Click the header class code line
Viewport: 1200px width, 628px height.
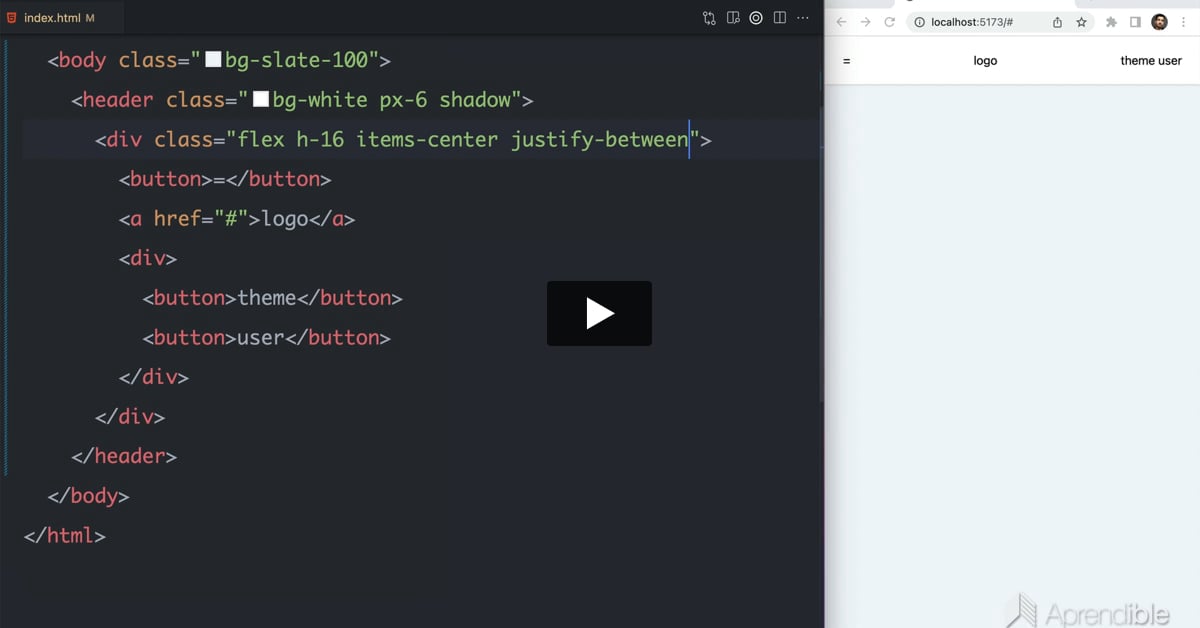coord(302,100)
